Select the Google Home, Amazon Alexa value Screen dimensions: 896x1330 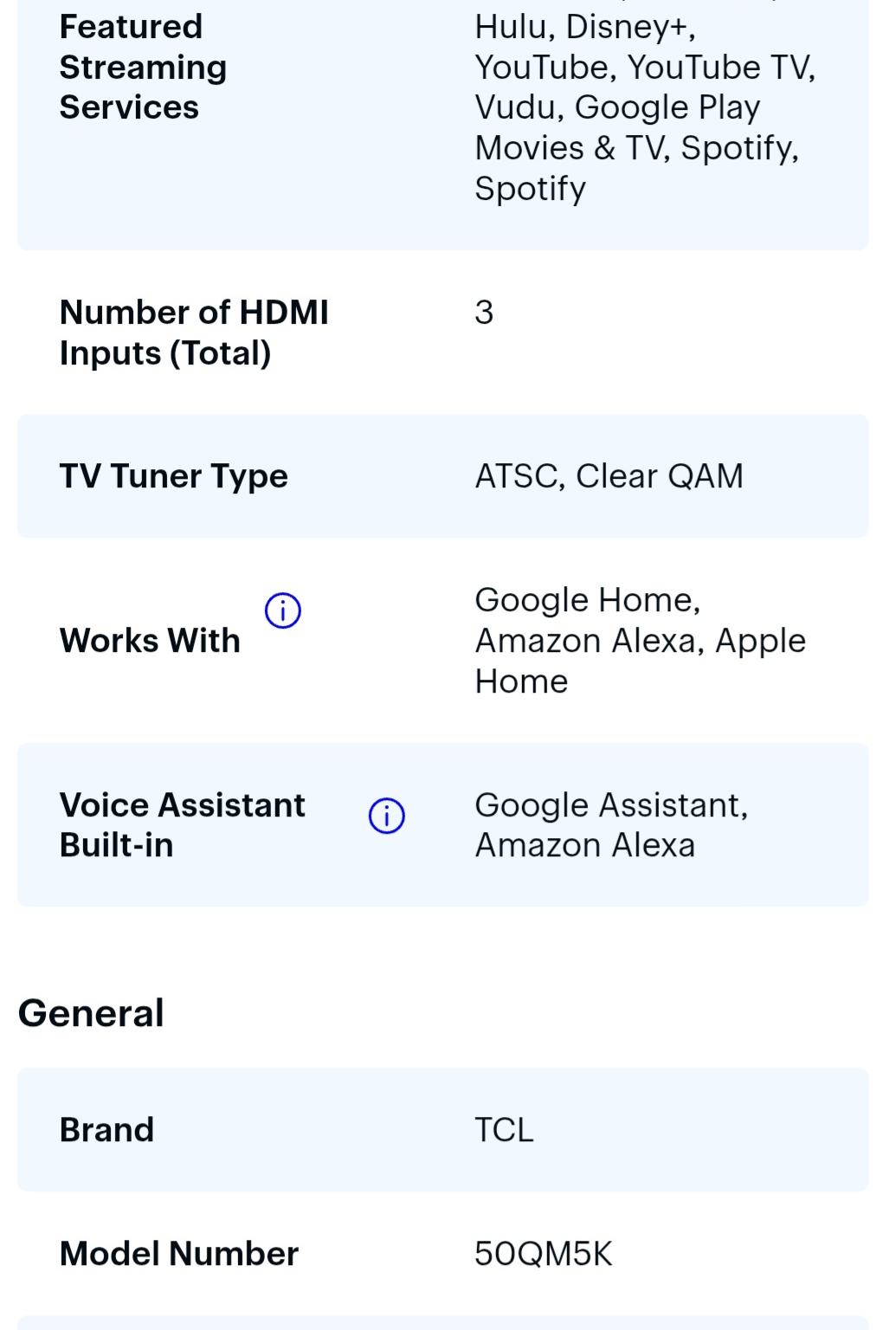tap(640, 641)
